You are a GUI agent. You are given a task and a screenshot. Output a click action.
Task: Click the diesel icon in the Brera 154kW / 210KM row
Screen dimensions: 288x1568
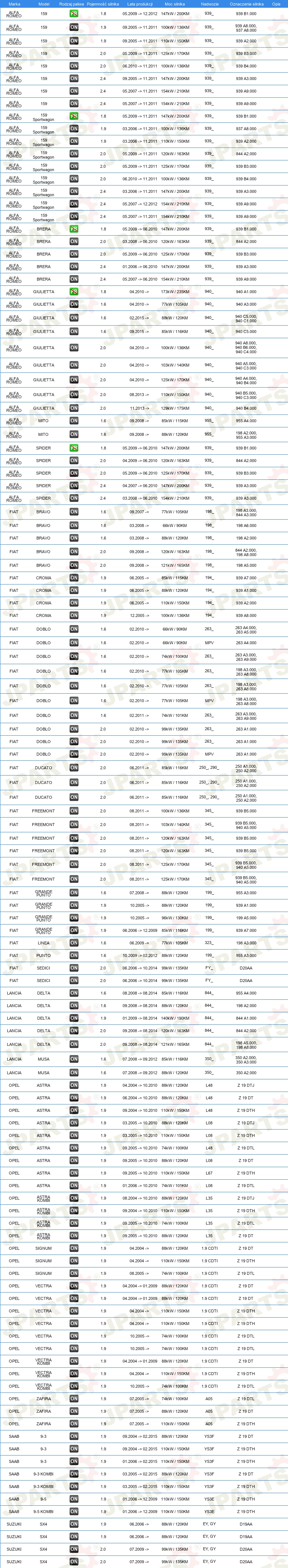[74, 280]
